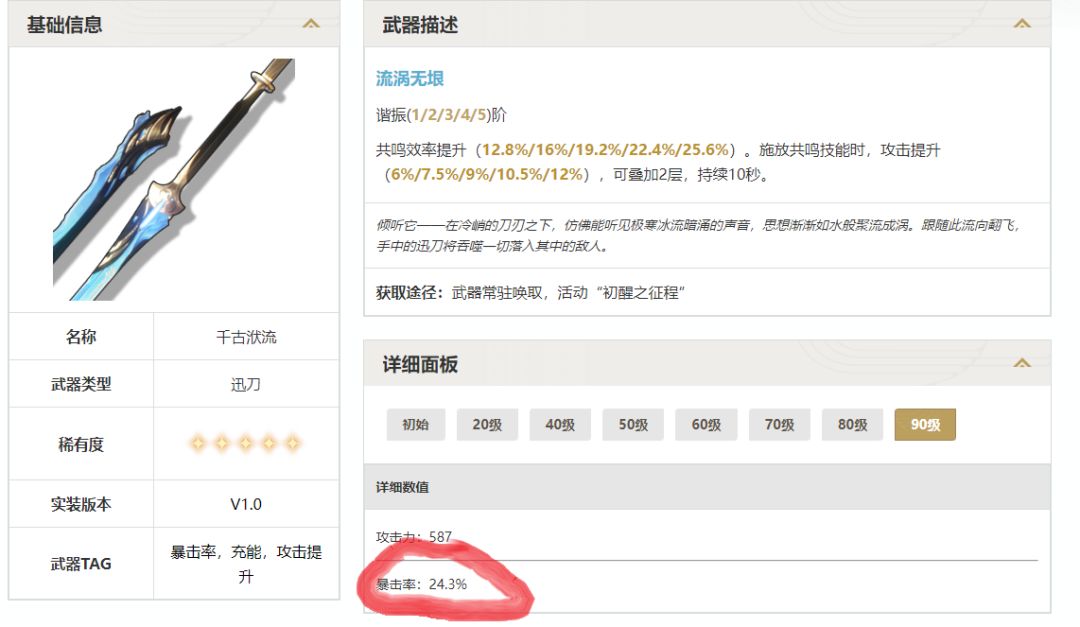The width and height of the screenshot is (1080, 627).
Task: Click the weapon sword image
Action: (174, 179)
